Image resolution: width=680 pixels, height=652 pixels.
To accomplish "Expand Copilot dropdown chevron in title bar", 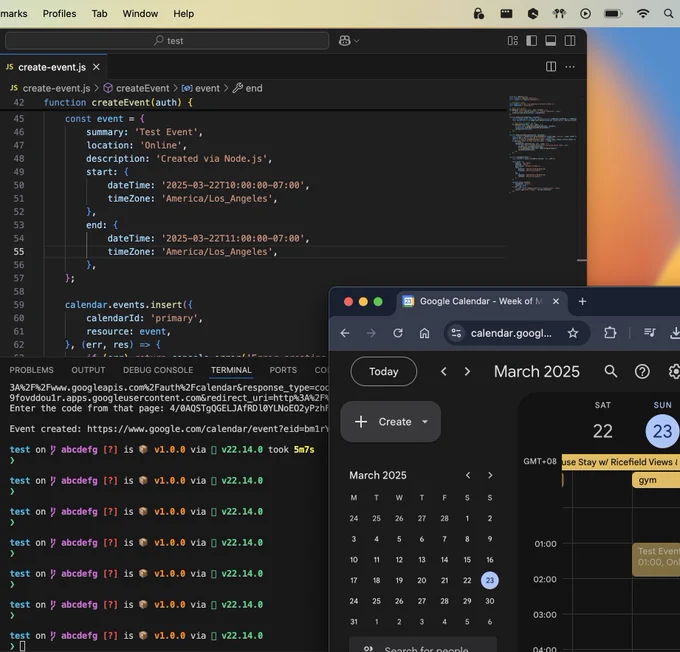I will pos(357,41).
